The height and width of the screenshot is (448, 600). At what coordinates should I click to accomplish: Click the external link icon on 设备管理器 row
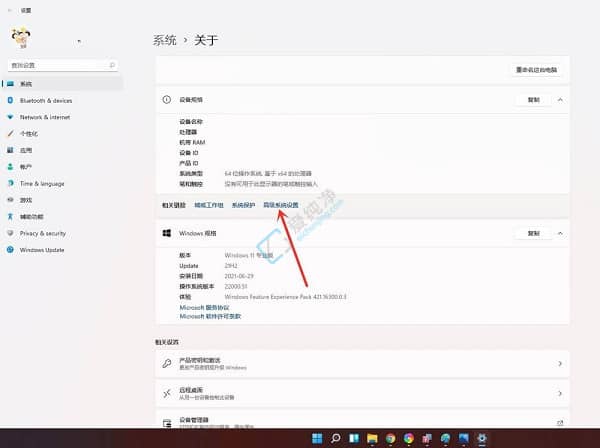560,423
